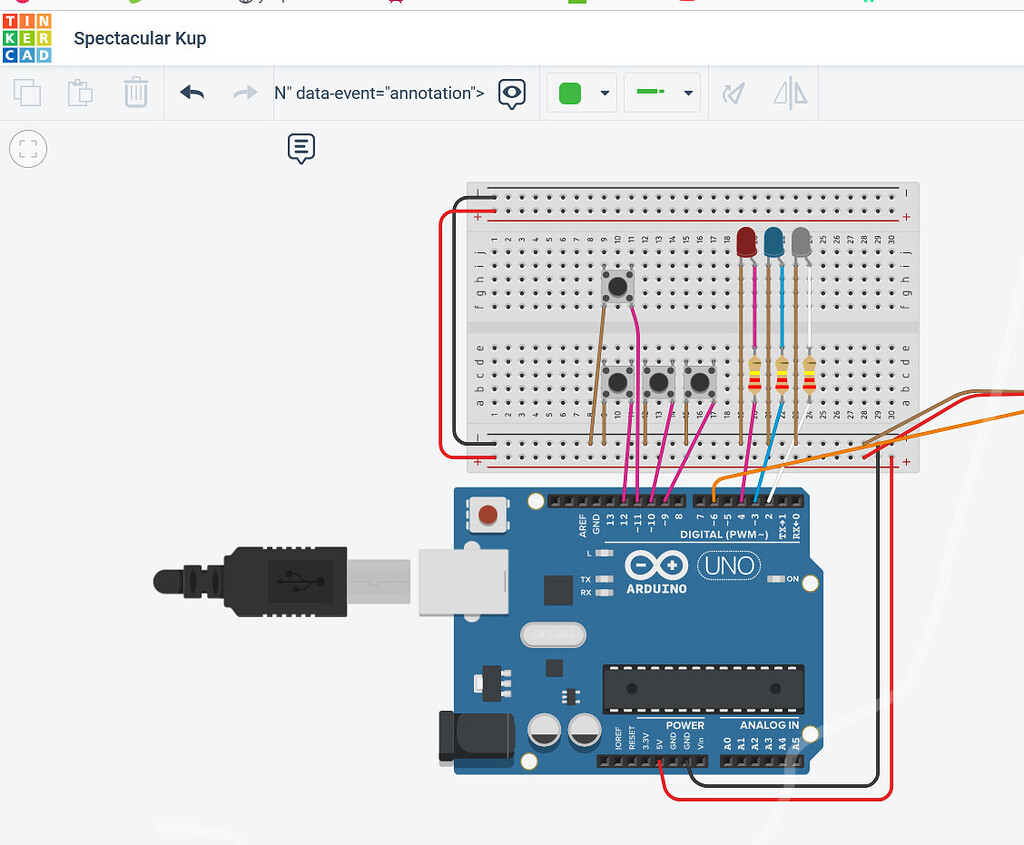Screen dimensions: 1024x845
Task: Click the Spectacular Kup project title
Action: (140, 38)
